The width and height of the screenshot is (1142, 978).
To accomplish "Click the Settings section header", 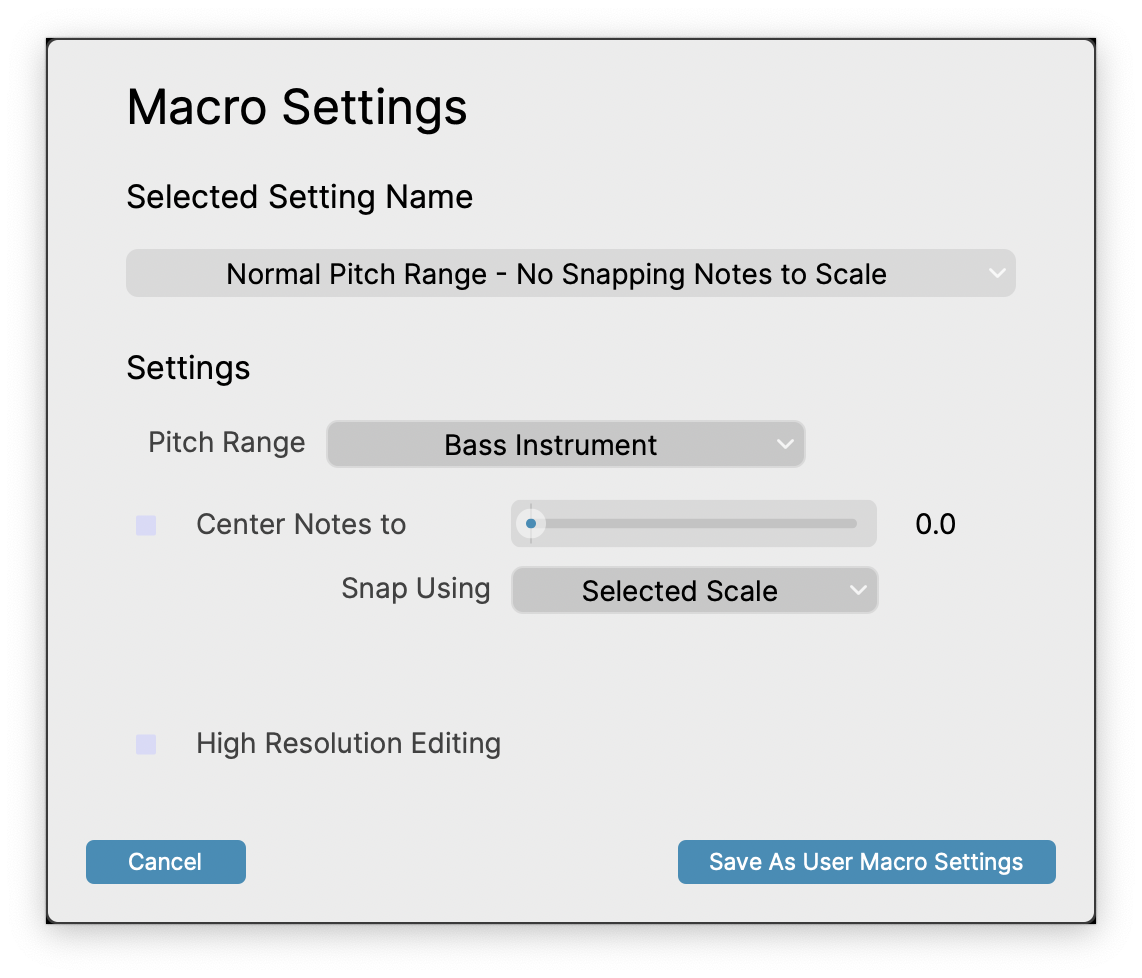I will pos(188,368).
